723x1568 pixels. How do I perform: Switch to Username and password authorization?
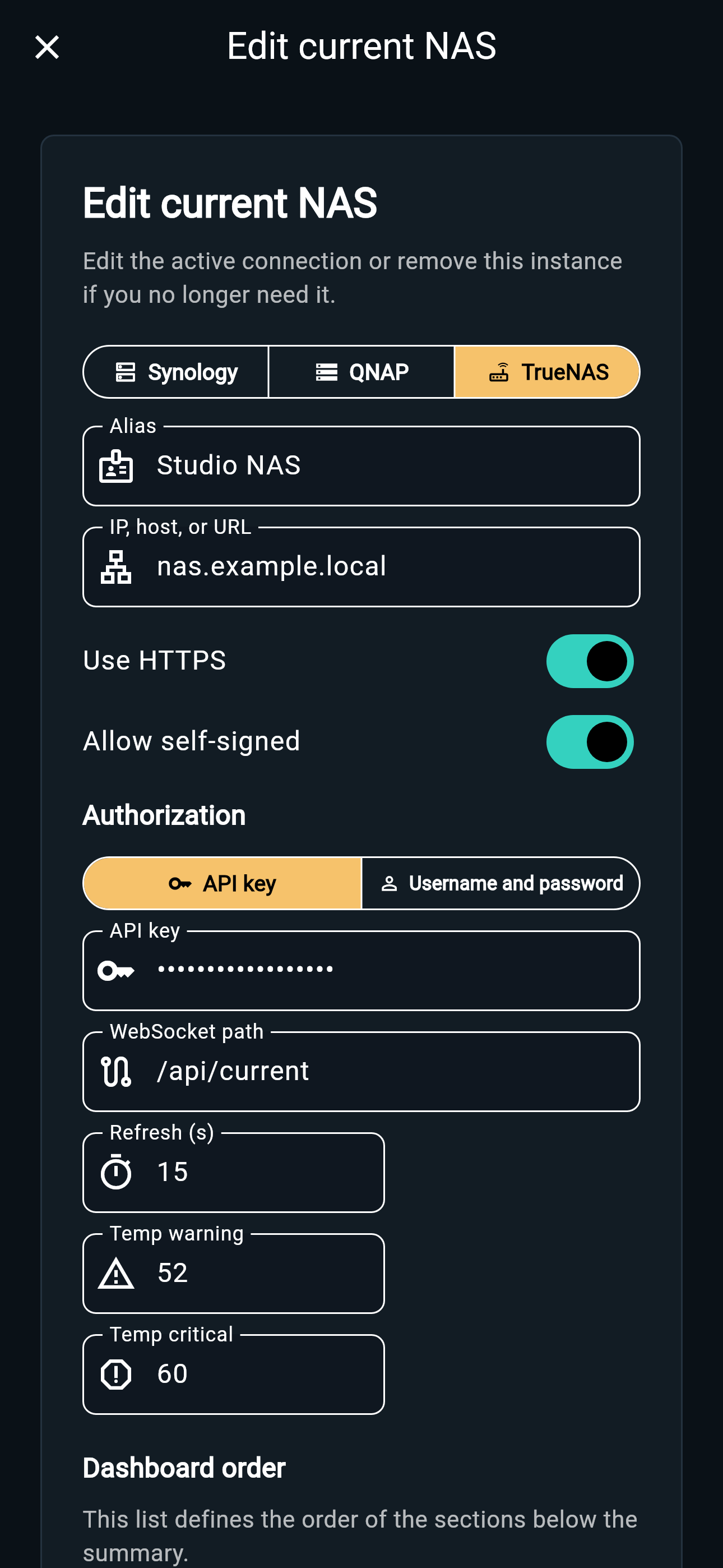500,883
